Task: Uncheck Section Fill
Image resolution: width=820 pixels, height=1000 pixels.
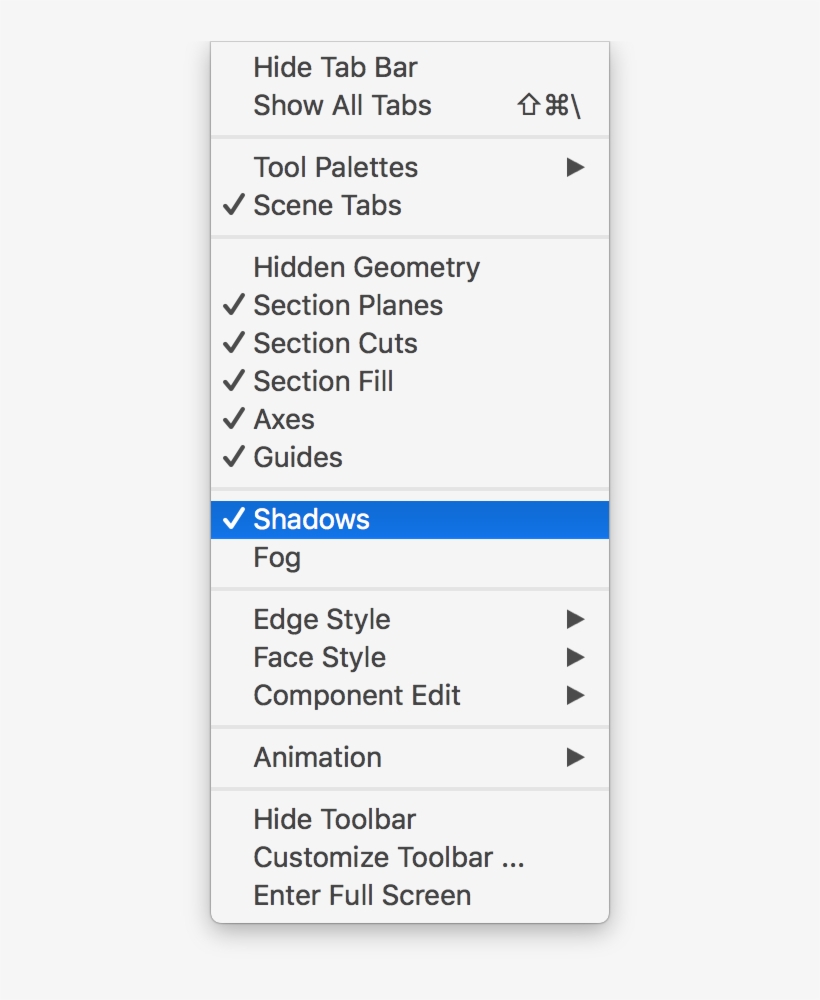Action: [x=324, y=381]
